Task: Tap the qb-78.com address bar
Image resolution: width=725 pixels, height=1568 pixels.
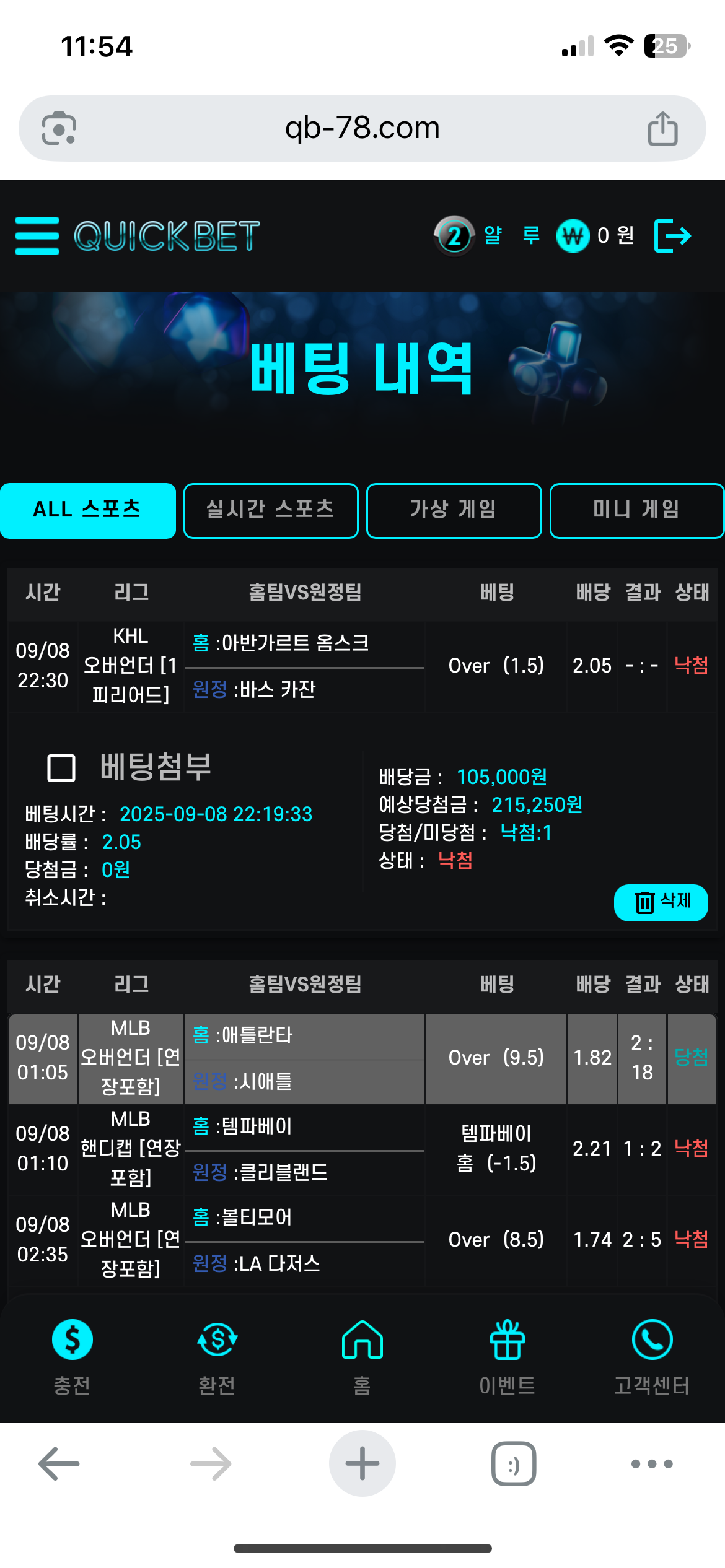Action: coord(362,128)
